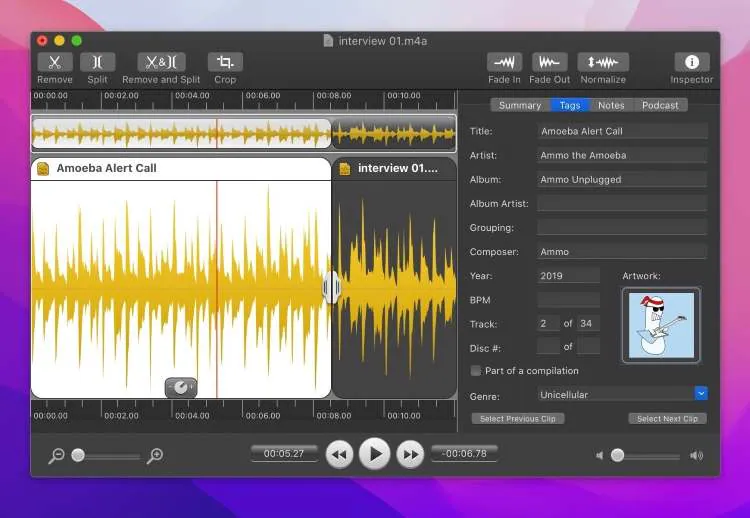Start playback with the Play button

[375, 454]
